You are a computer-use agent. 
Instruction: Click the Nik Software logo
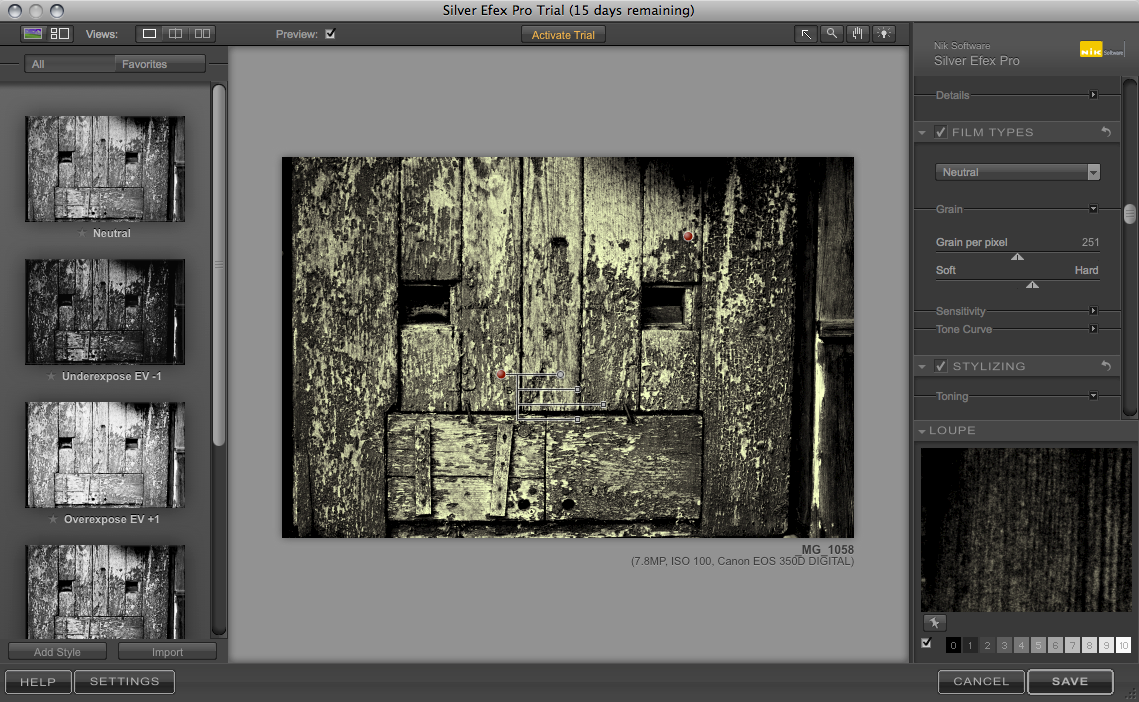[x=1101, y=50]
